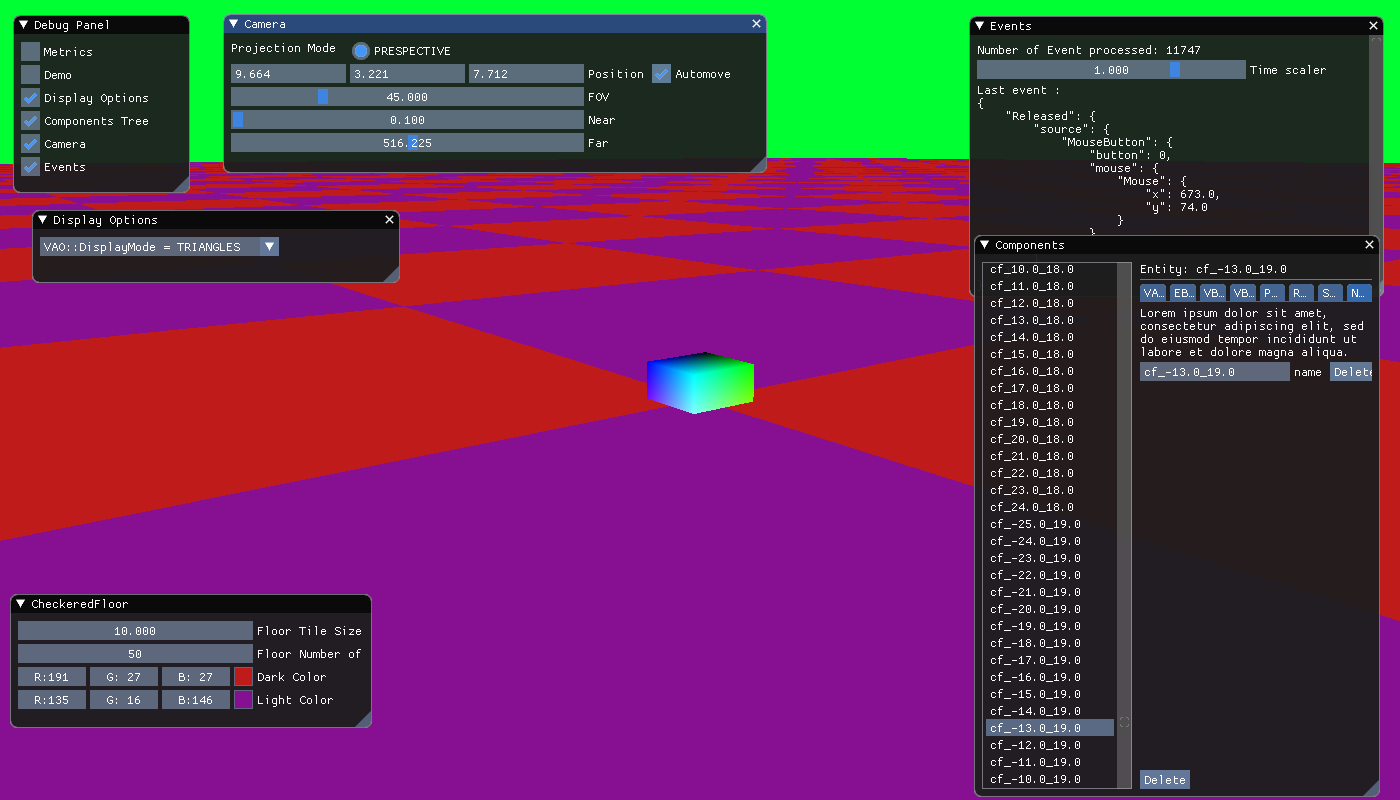Click the Camera window title bar

tap(495, 24)
